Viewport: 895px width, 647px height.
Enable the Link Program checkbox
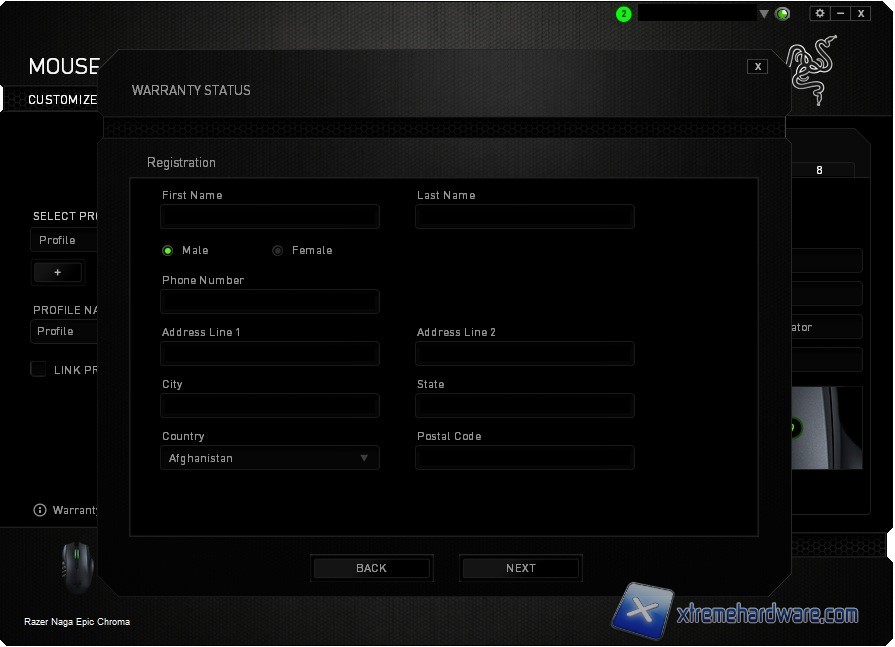39,370
